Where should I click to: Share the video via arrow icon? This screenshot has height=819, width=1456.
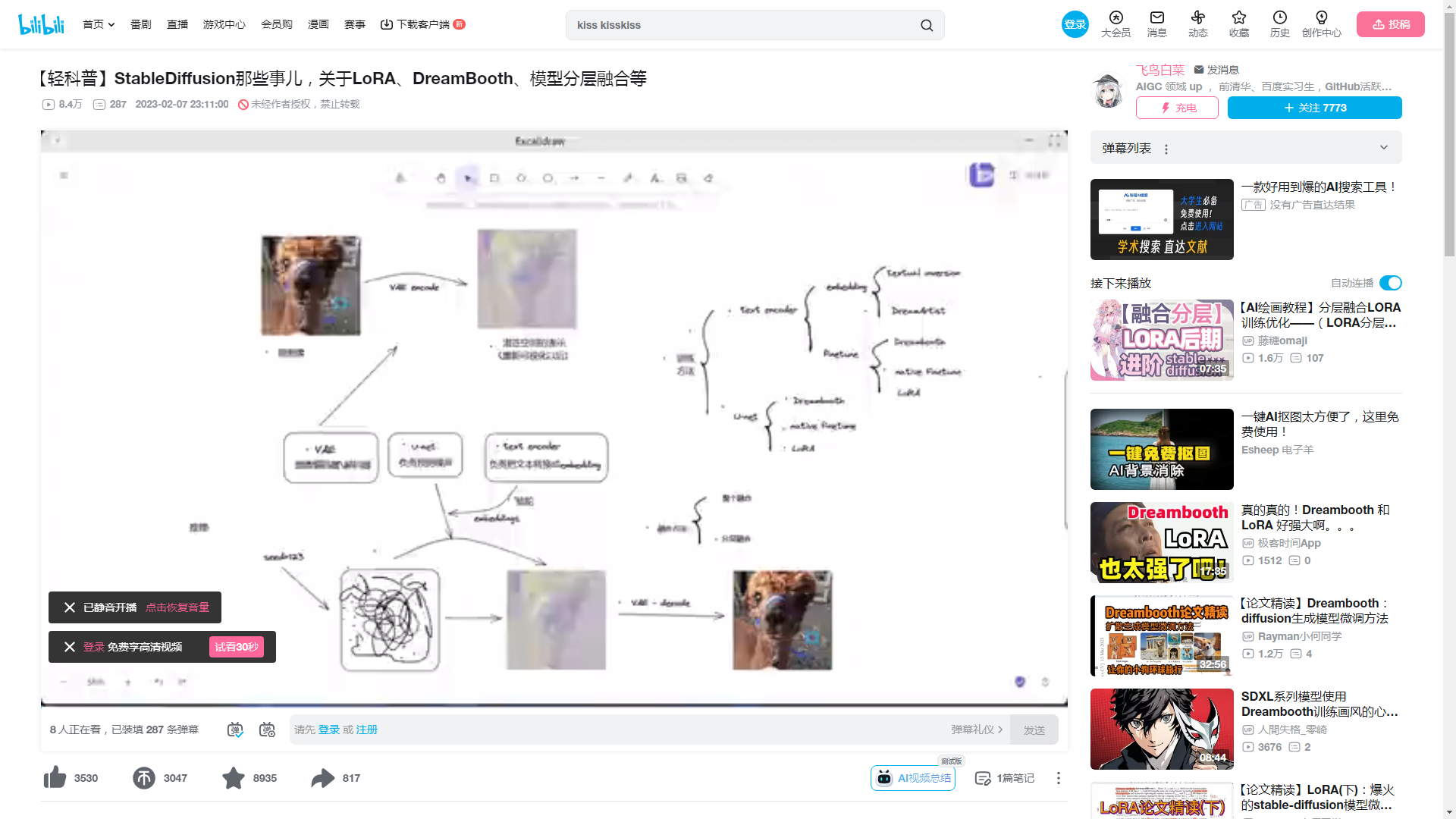pyautogui.click(x=323, y=777)
